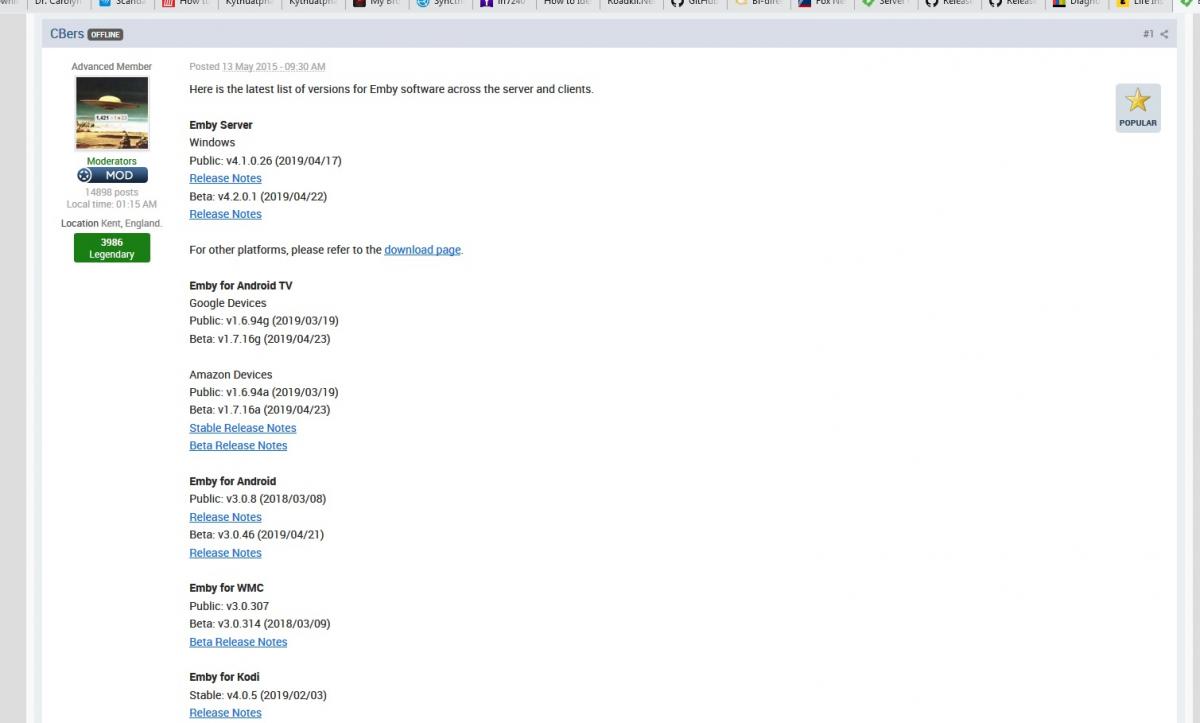The width and height of the screenshot is (1200, 723).
Task: Click the text Beta: v1.7.16a (2019/04/23)
Action: pyautogui.click(x=260, y=410)
